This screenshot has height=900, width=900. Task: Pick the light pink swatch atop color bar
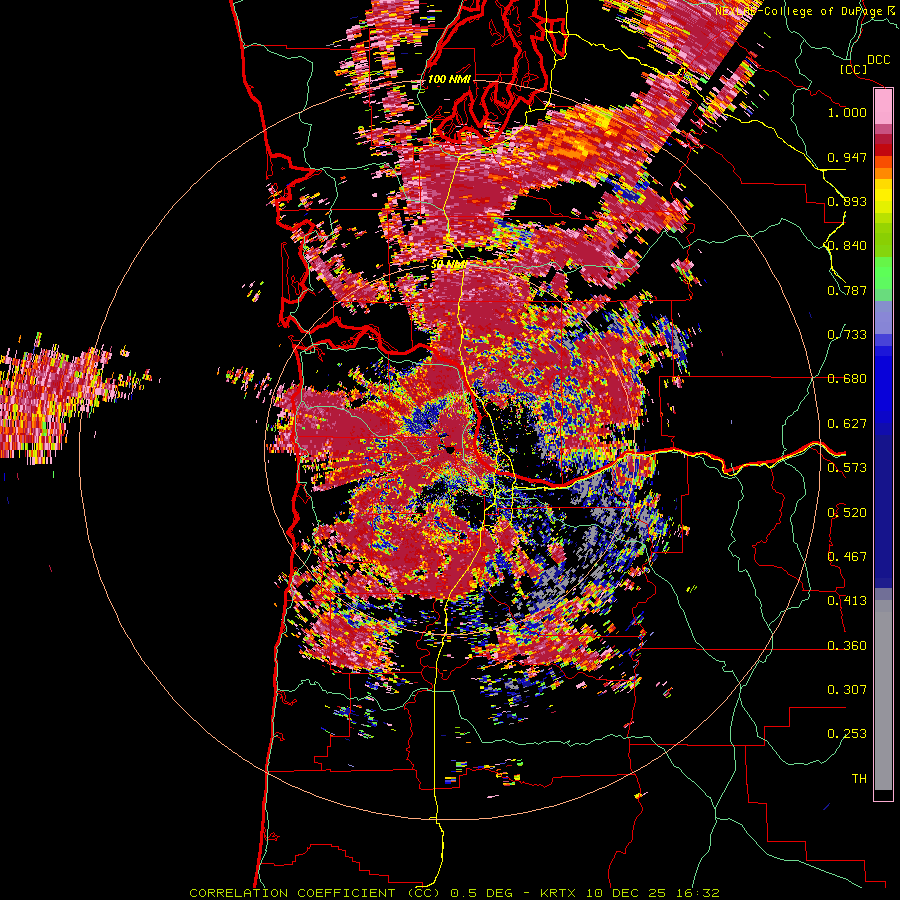[883, 106]
